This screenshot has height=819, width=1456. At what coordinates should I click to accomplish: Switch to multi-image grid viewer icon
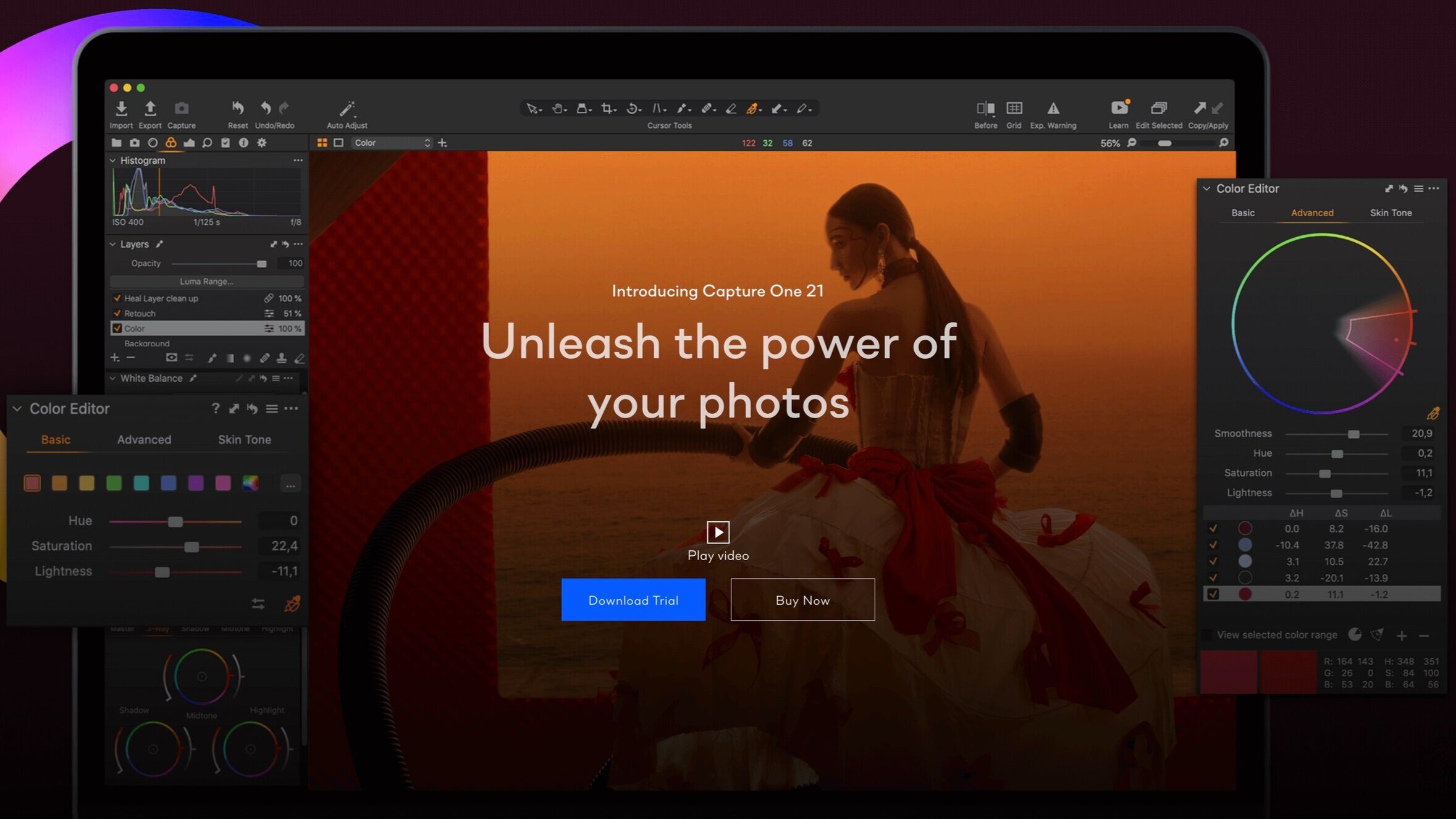pyautogui.click(x=322, y=143)
